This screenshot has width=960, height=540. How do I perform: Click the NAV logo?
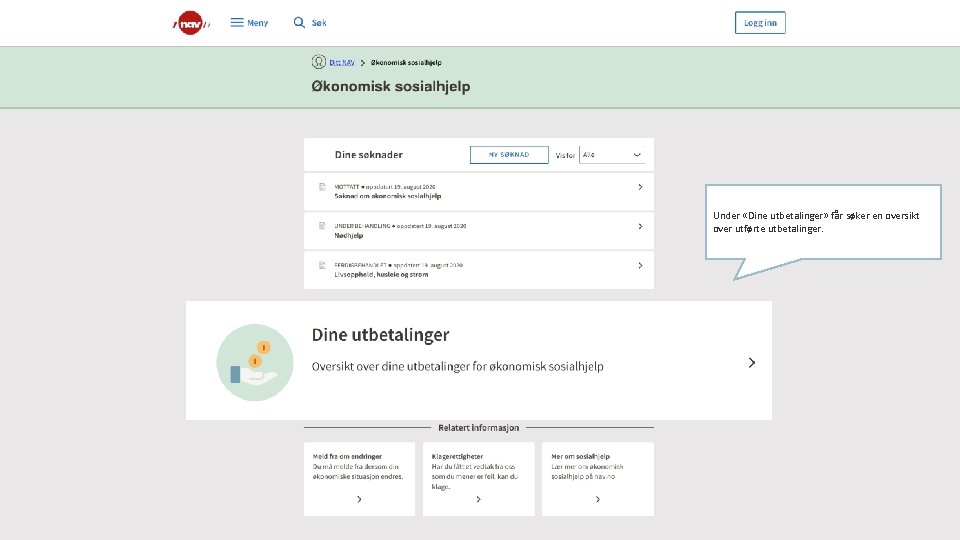tap(191, 23)
